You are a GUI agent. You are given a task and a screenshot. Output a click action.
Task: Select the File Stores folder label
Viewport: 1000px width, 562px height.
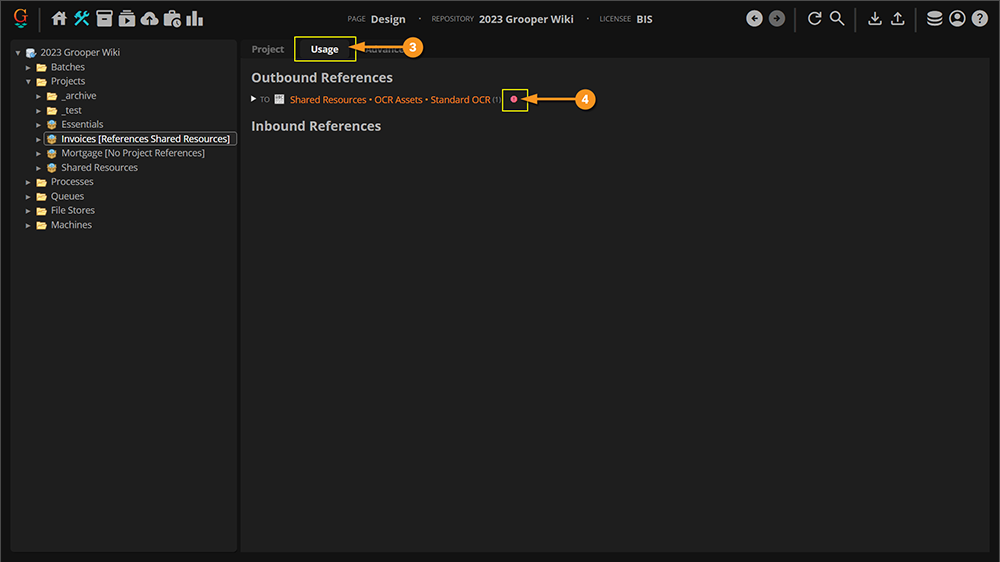[x=73, y=211]
